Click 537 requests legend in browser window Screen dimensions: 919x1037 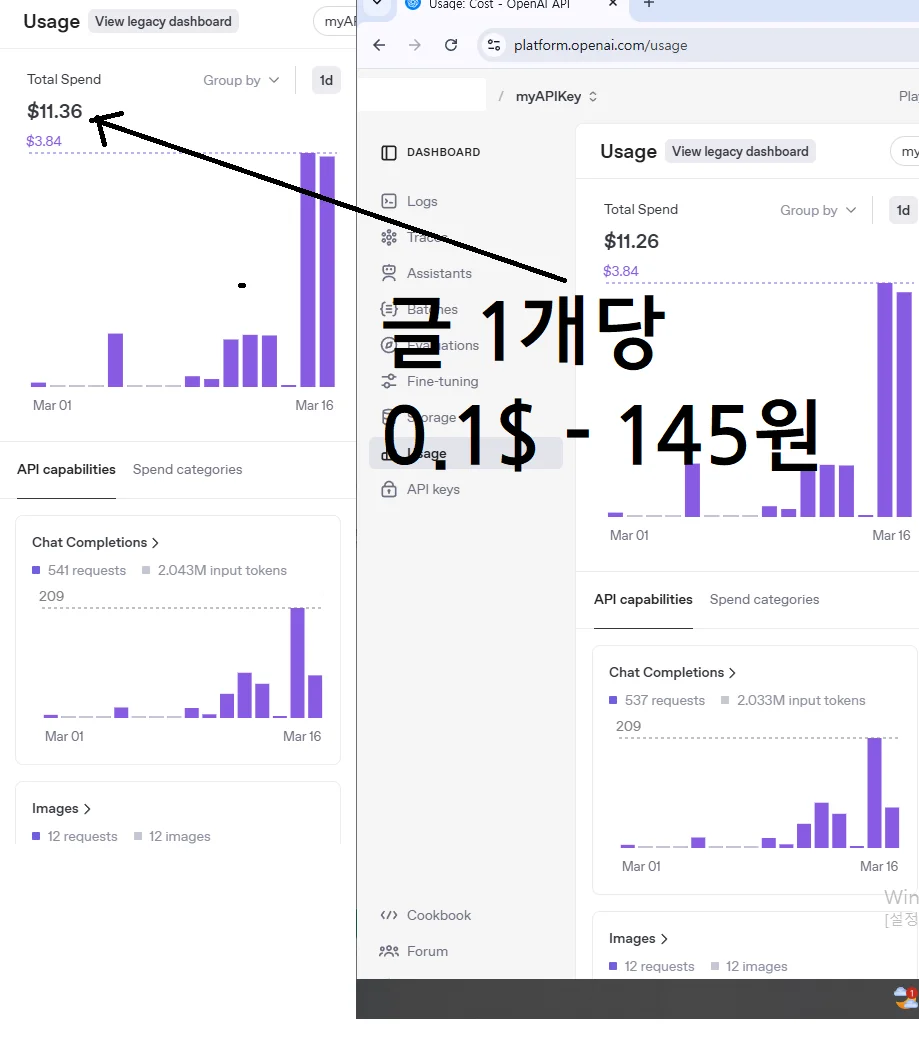657,700
